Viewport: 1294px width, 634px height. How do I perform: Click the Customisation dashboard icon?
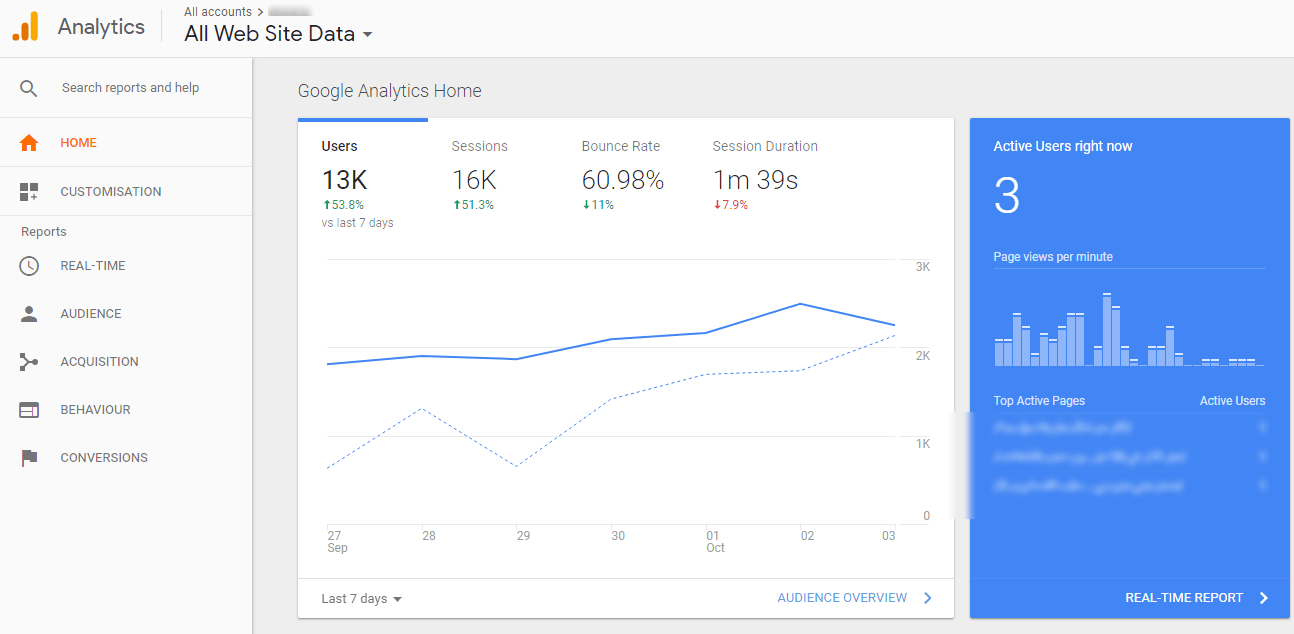pos(29,191)
